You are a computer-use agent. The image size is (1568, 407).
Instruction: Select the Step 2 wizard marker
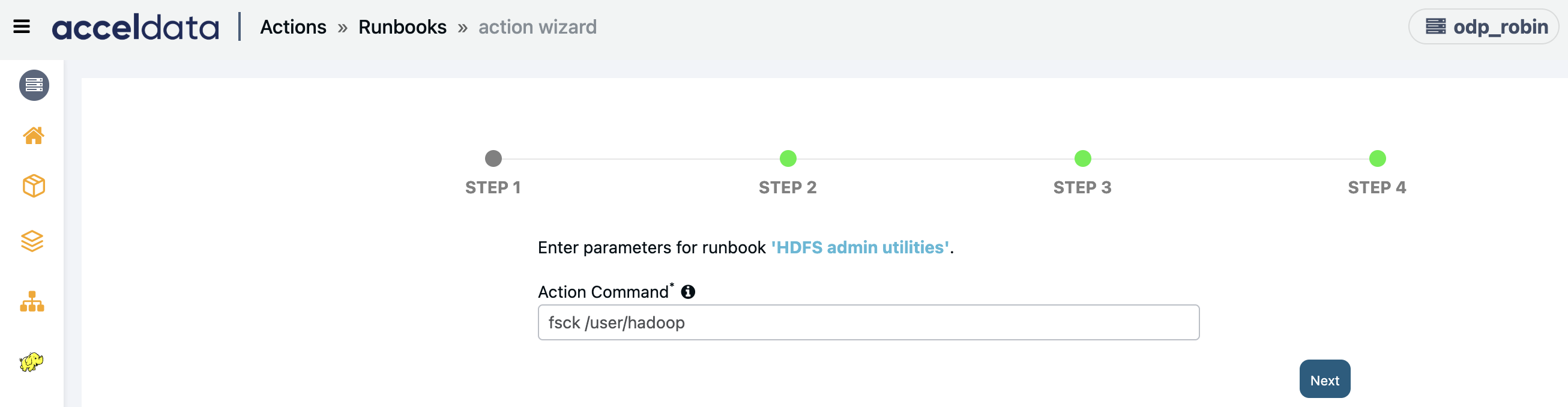(788, 159)
